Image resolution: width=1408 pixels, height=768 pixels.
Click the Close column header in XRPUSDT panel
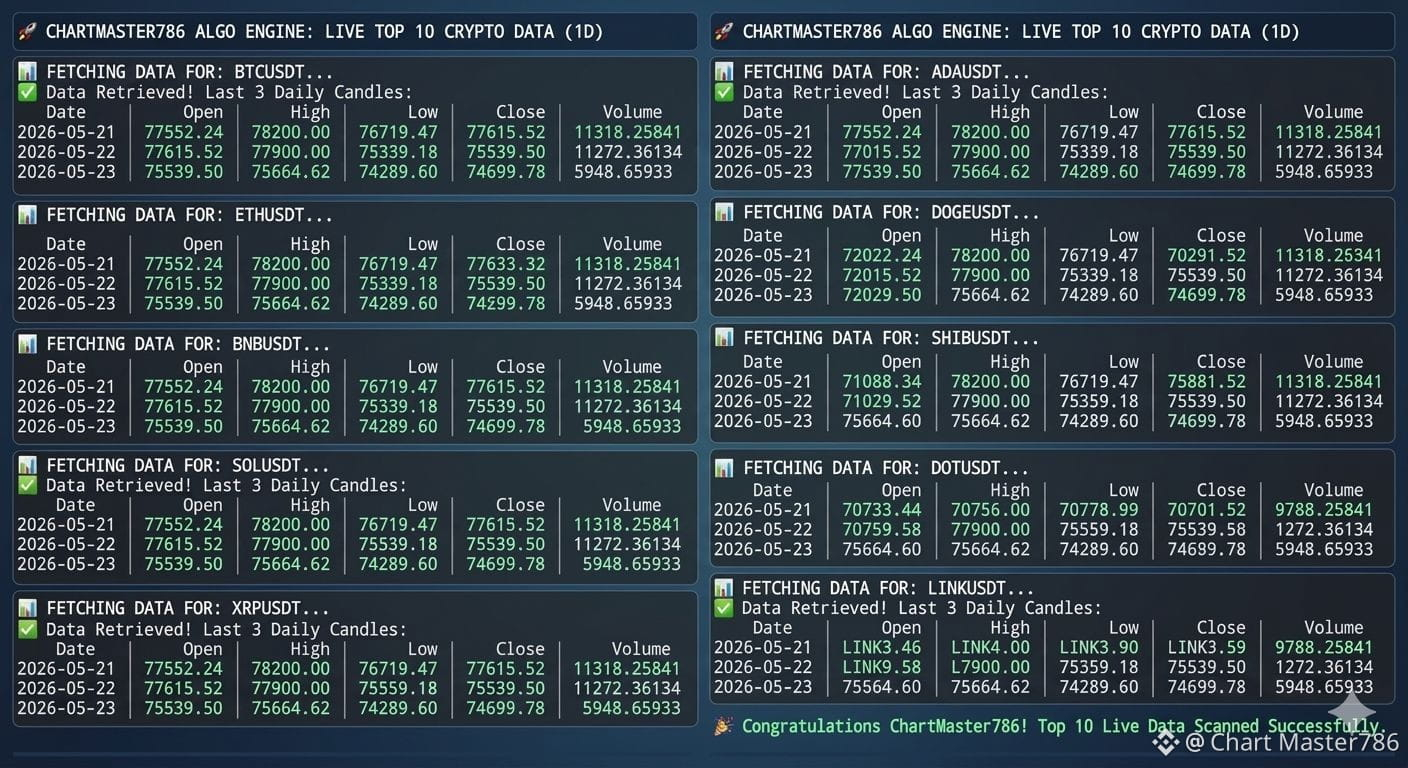point(521,649)
